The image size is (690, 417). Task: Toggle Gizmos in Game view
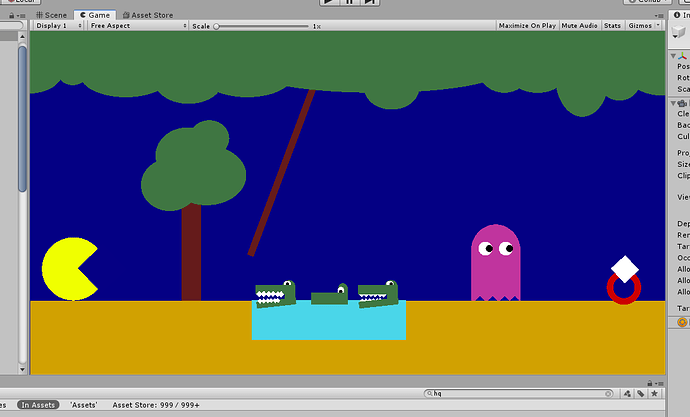640,26
